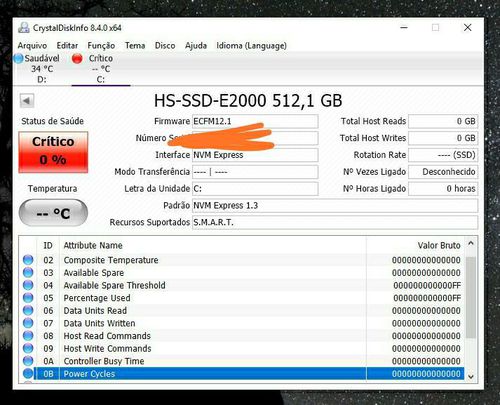Open the Editar menu
Image resolution: width=500 pixels, height=405 pixels.
pos(67,46)
